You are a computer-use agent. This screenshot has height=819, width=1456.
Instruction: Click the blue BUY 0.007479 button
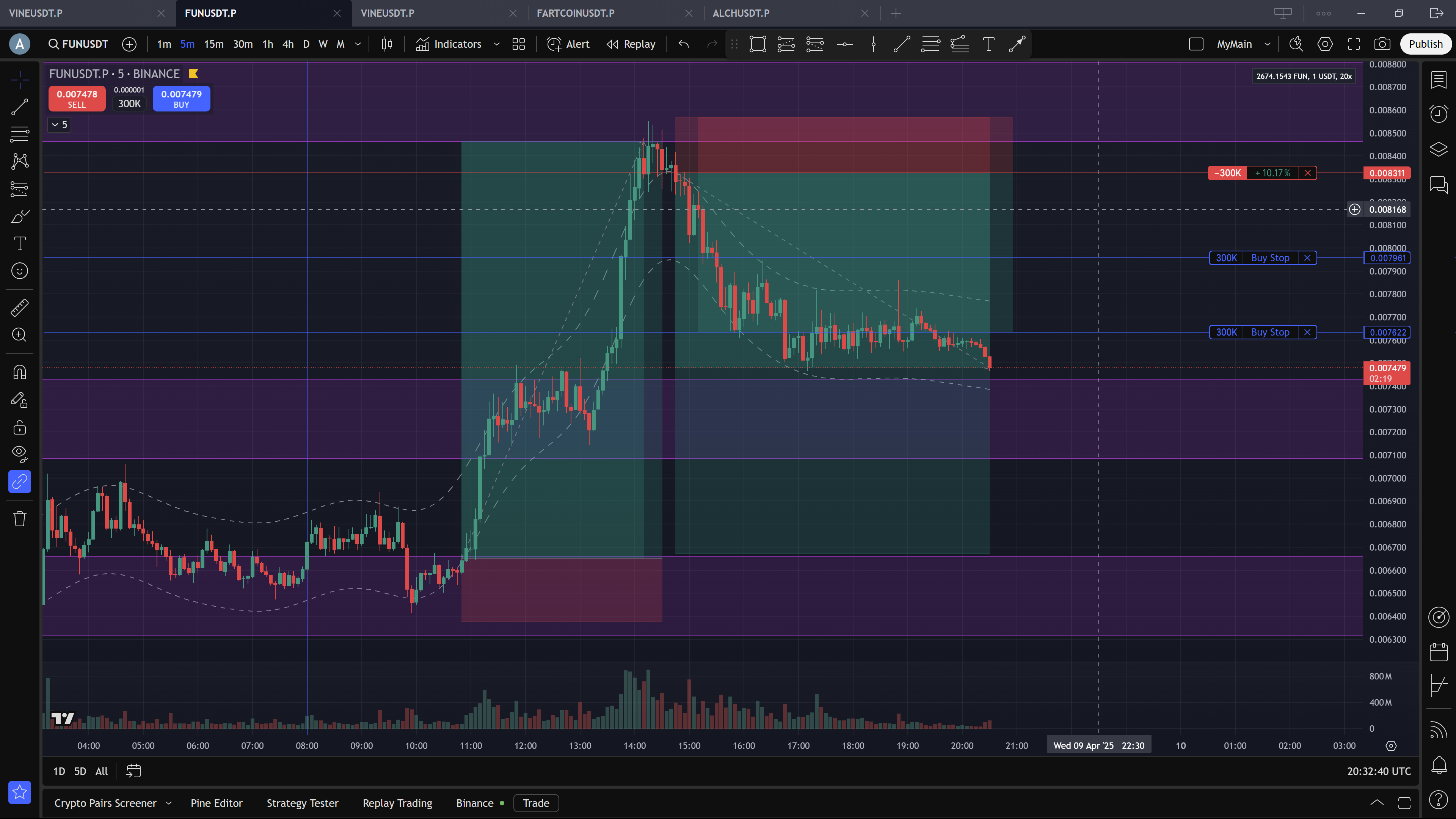tap(181, 98)
